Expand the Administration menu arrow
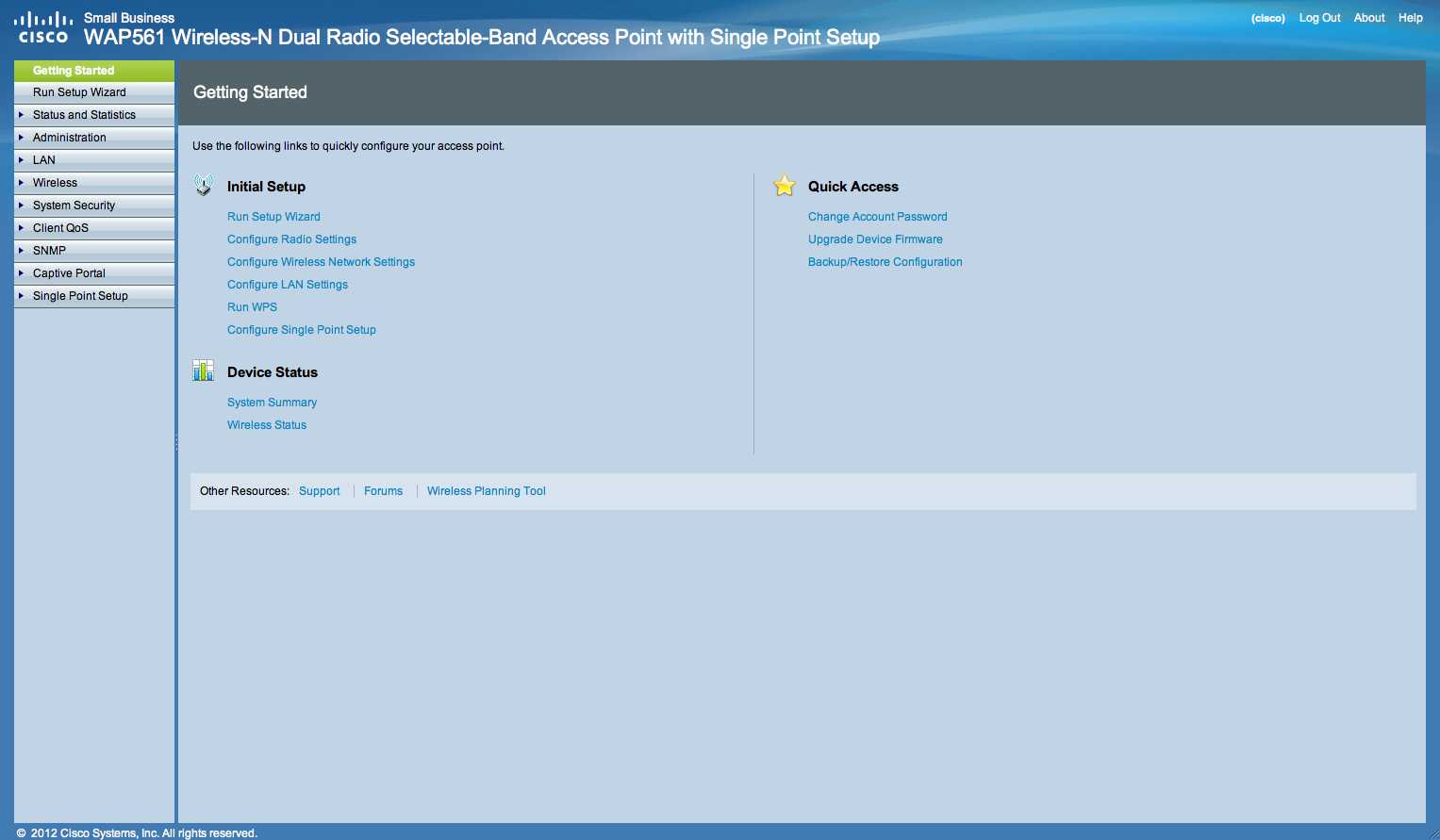The height and width of the screenshot is (840, 1440). tap(22, 138)
